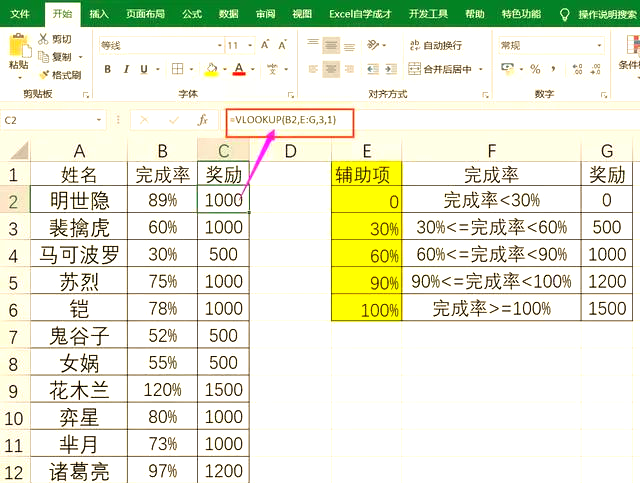This screenshot has height=483, width=640.
Task: Apply red font color
Action: pyautogui.click(x=239, y=69)
